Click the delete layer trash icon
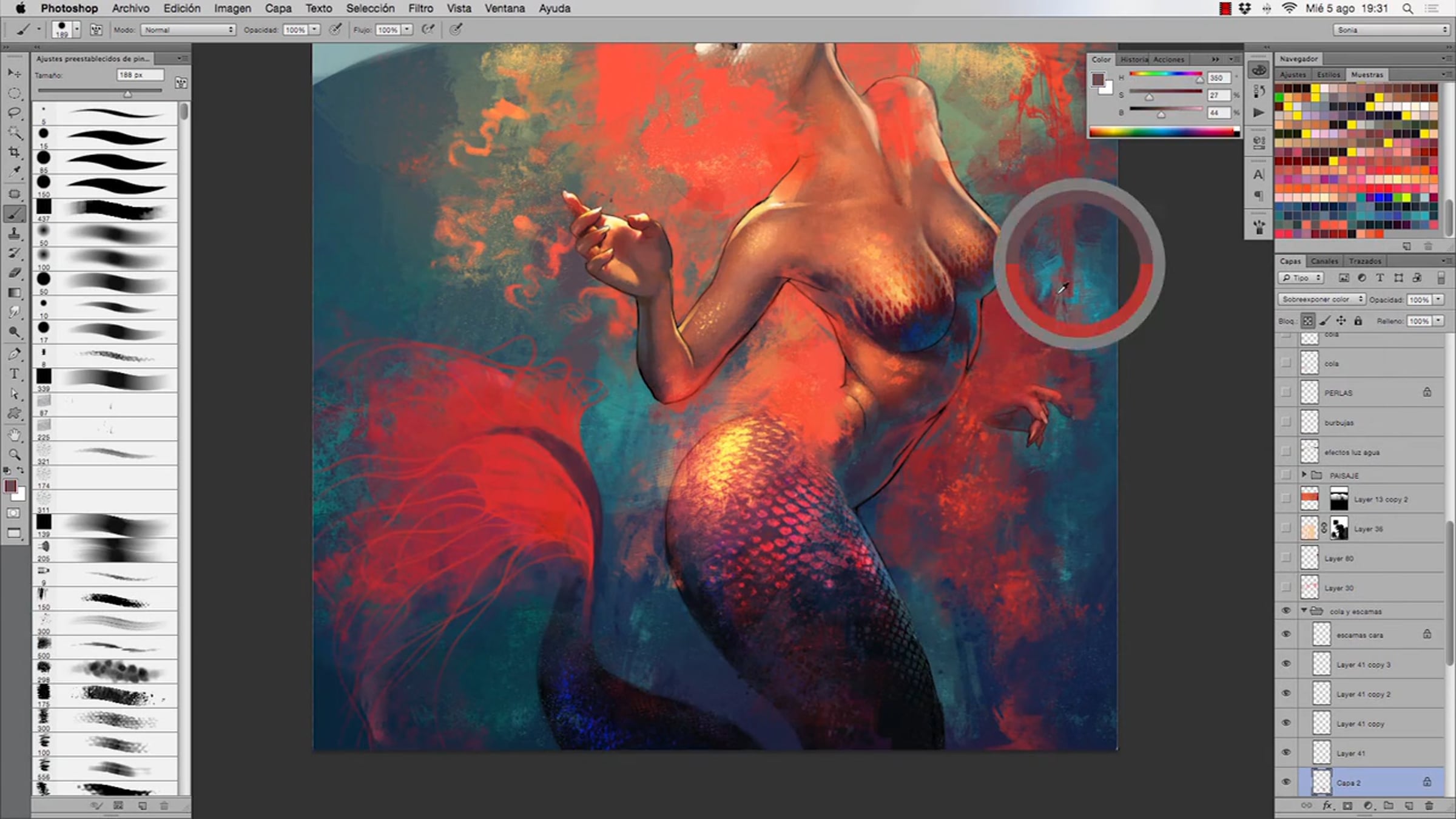 click(1429, 806)
